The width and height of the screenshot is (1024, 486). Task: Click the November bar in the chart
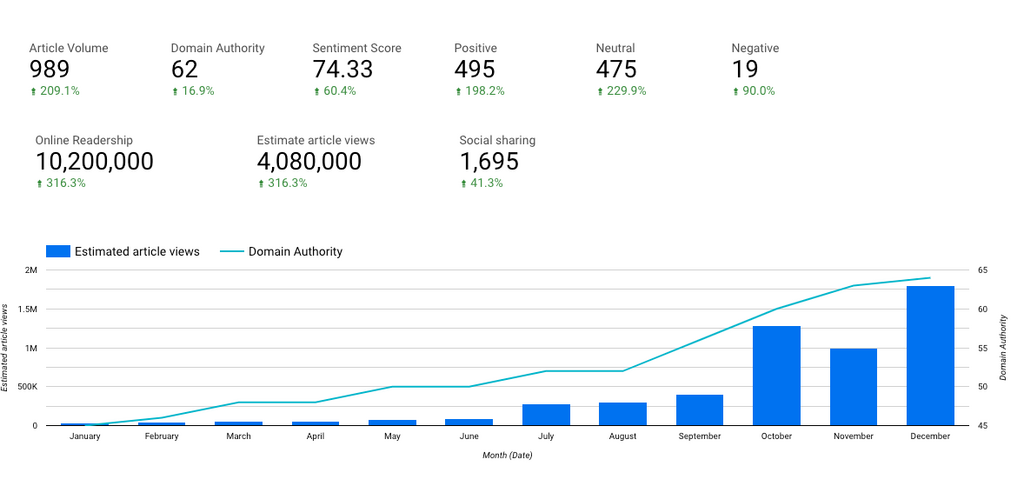click(853, 387)
